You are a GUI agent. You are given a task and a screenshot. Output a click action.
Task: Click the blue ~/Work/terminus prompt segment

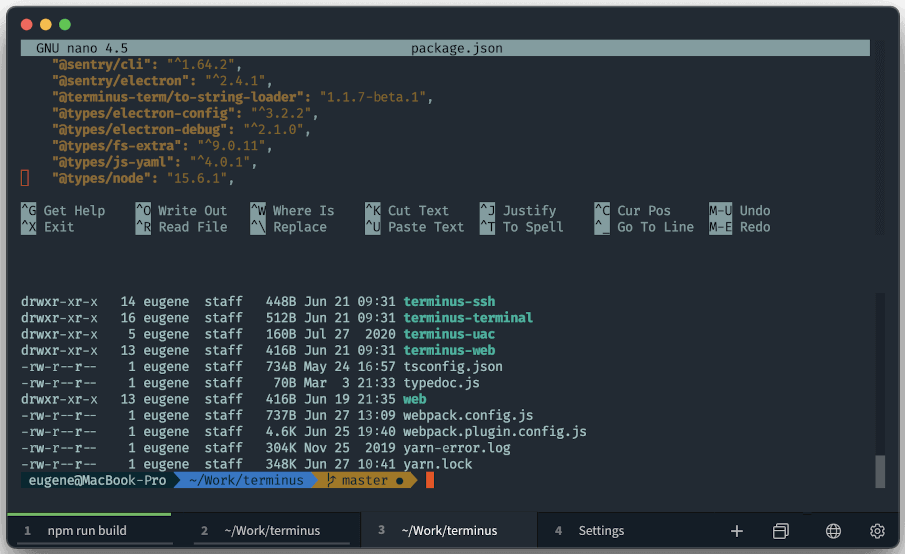coord(246,481)
